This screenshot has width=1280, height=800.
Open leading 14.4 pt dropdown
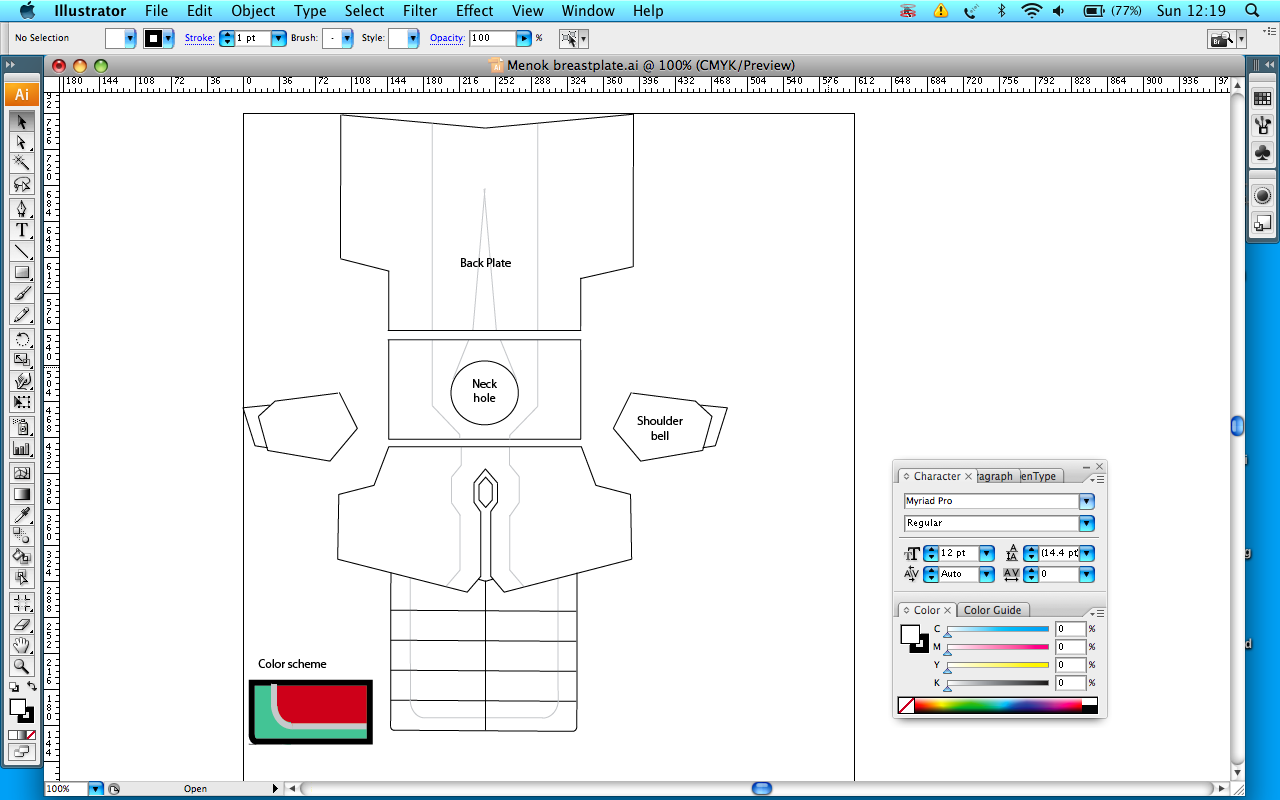pos(1087,553)
